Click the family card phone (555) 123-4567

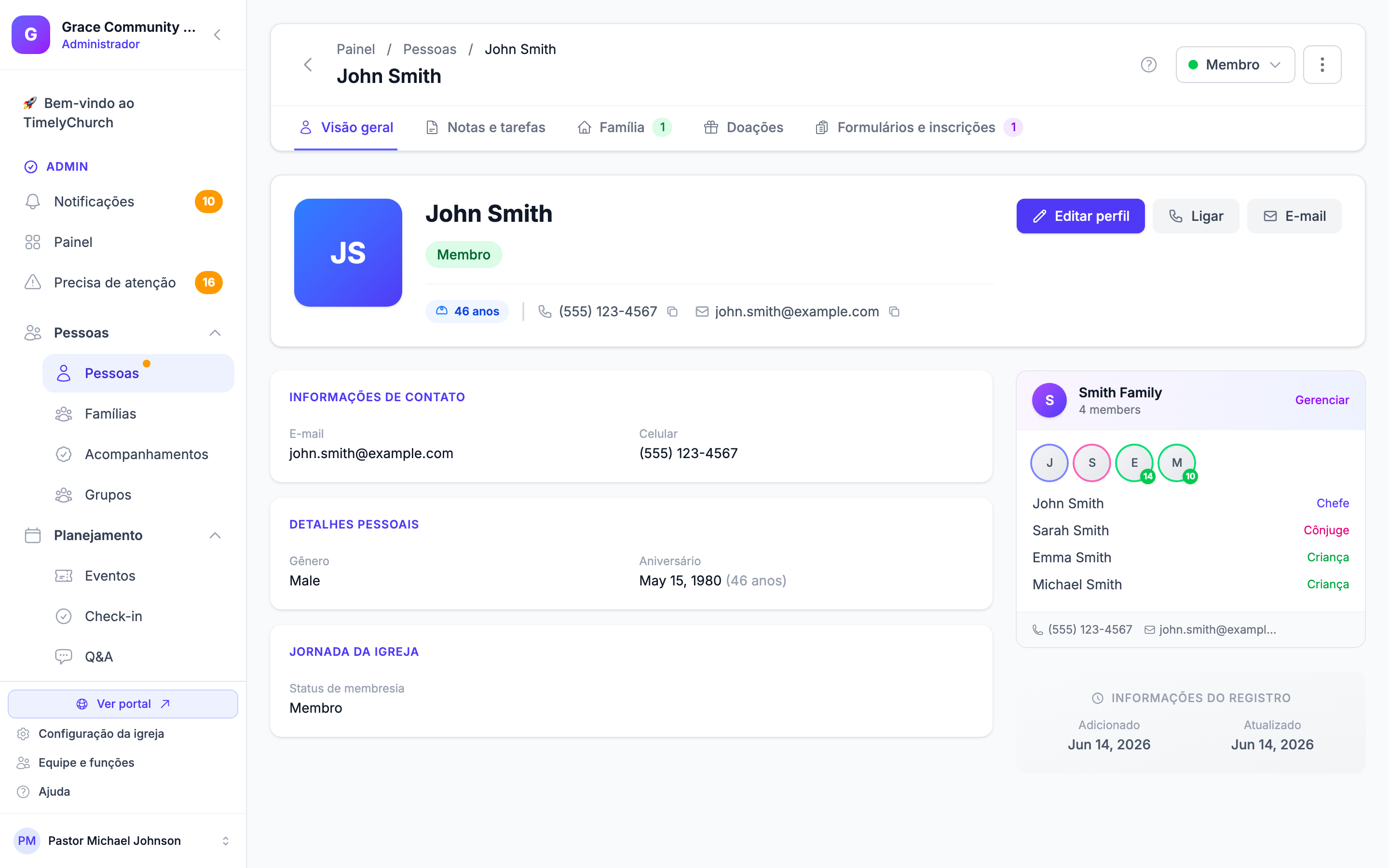(1082, 630)
